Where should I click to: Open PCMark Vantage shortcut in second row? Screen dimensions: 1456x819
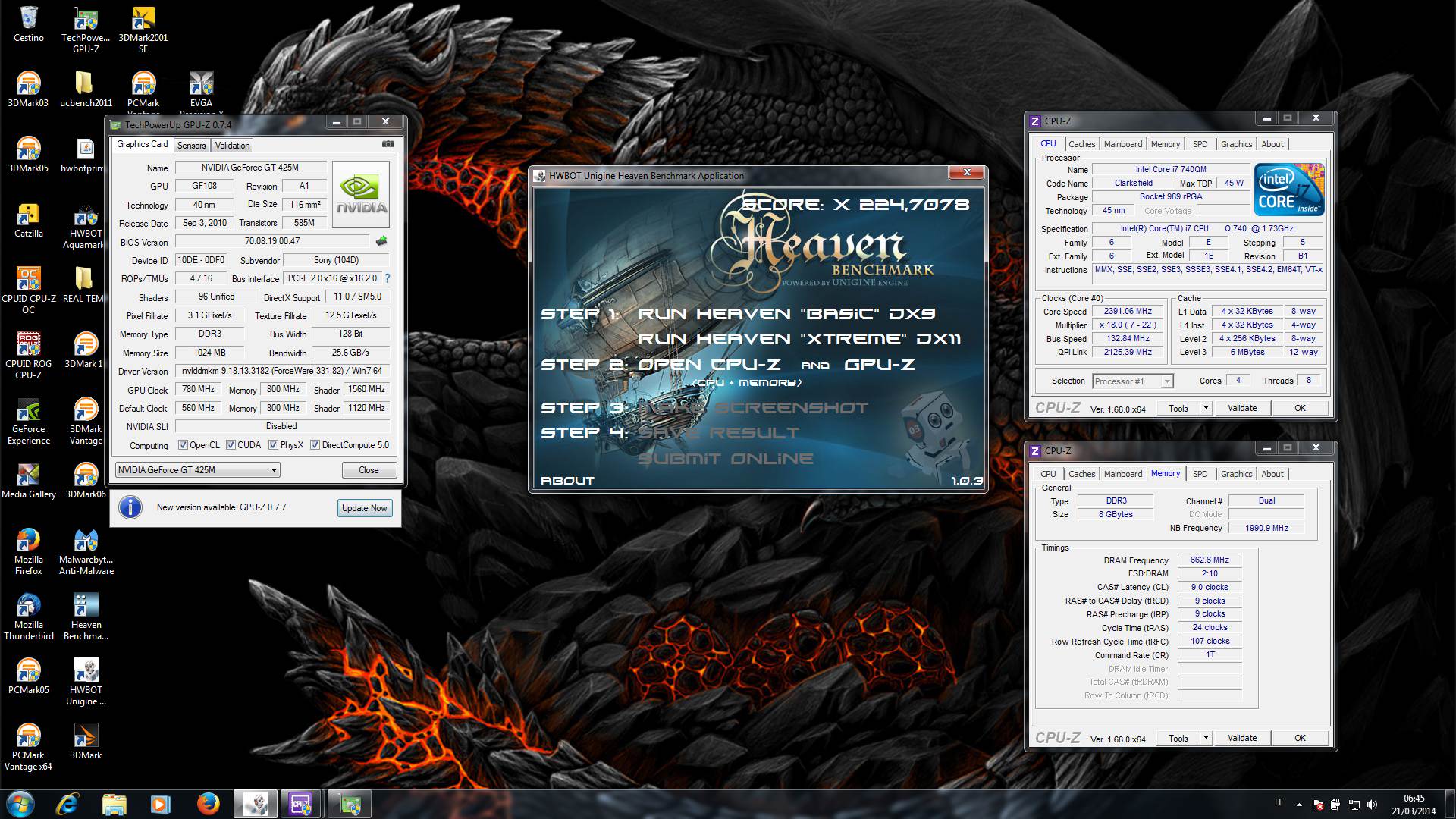click(x=143, y=93)
